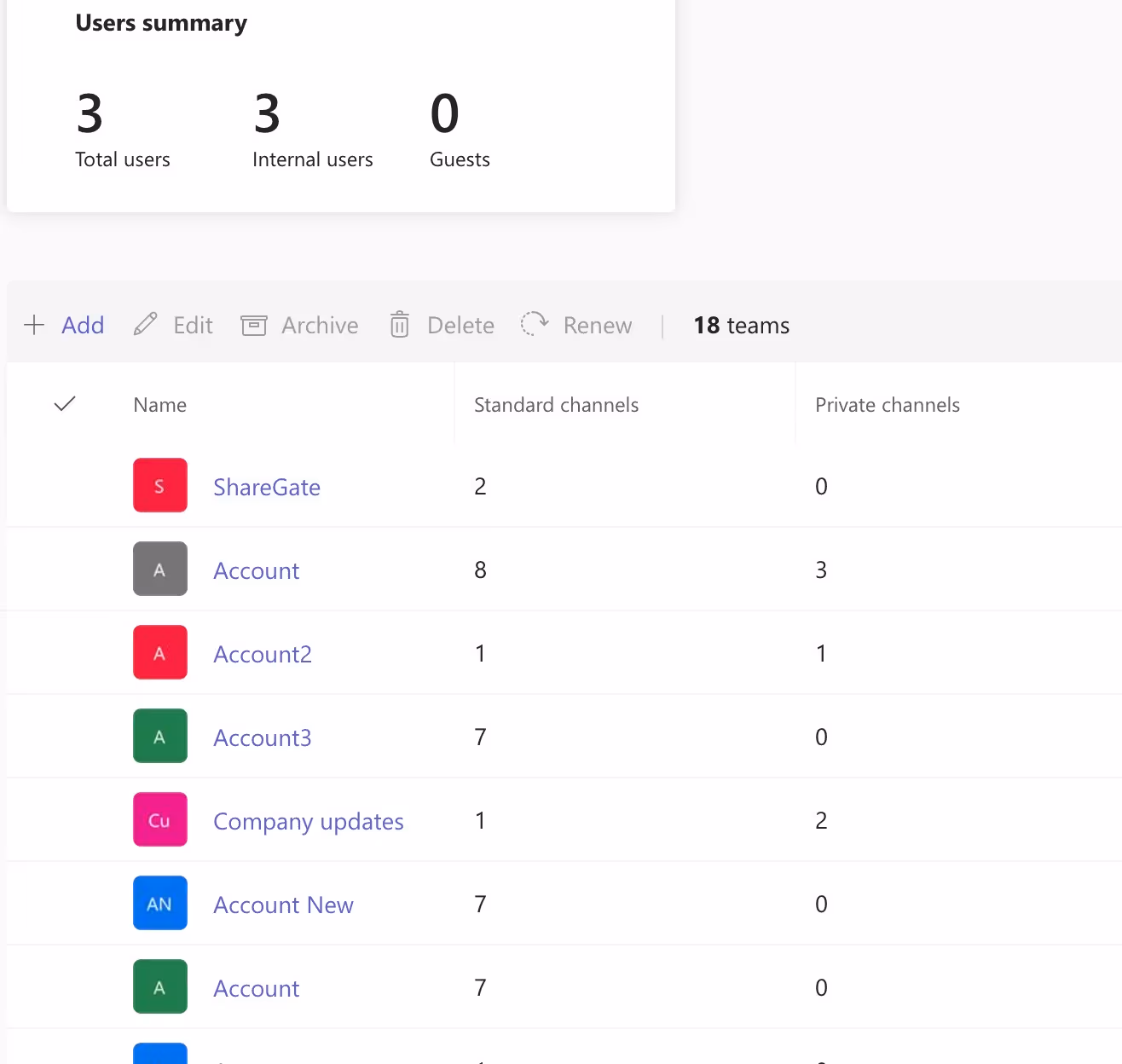Click the ShareGate red S avatar
This screenshot has width=1122, height=1064.
160,485
